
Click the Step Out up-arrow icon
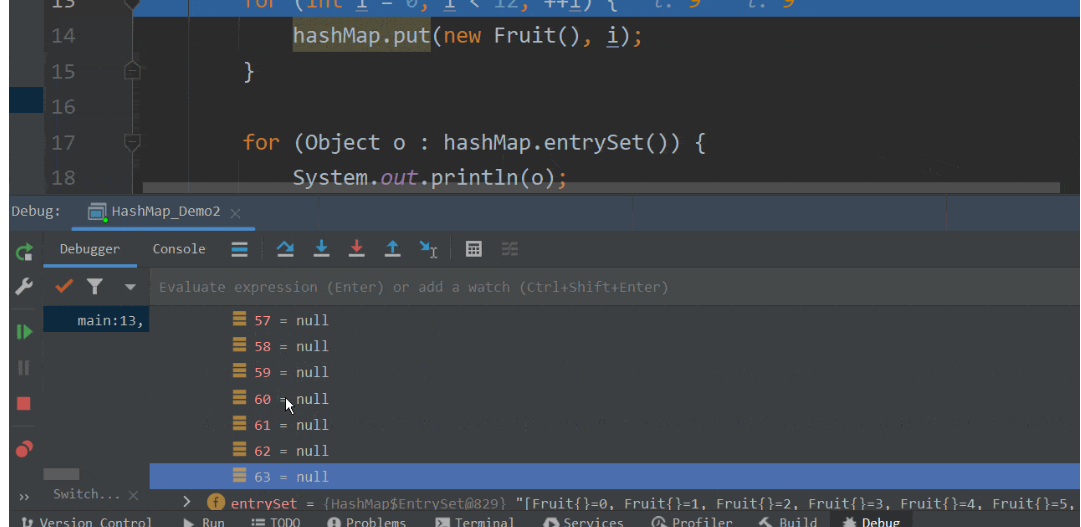pyautogui.click(x=392, y=249)
